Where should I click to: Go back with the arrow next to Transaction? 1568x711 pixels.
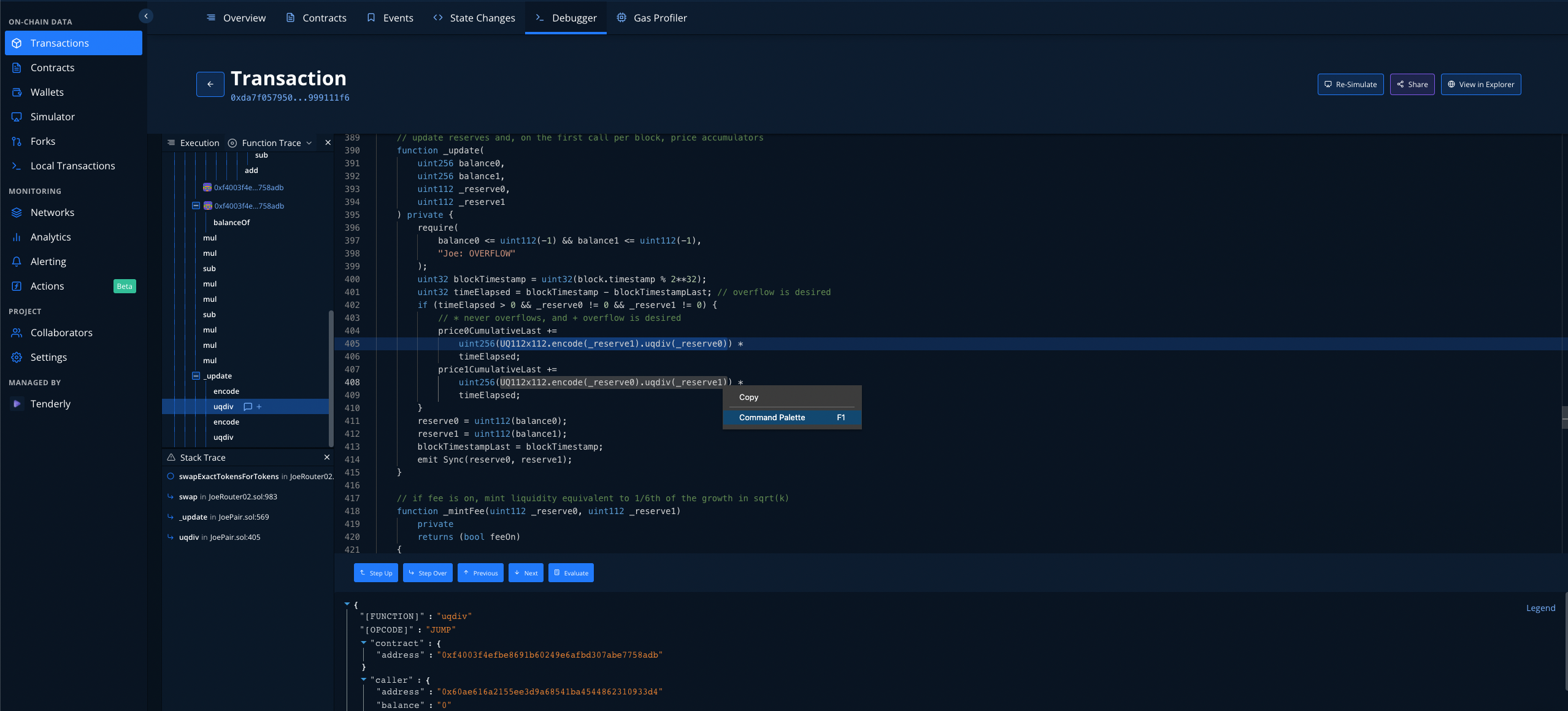(x=210, y=85)
